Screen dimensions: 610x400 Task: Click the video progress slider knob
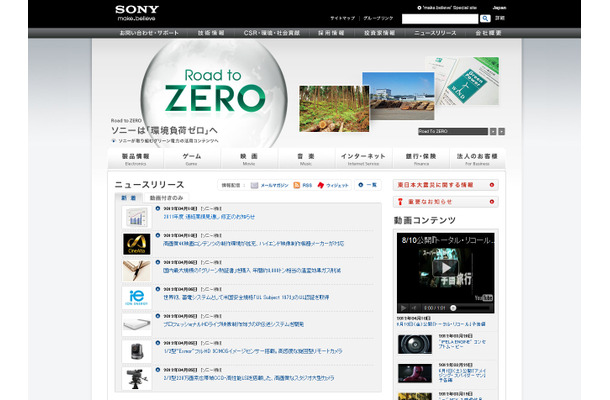tap(453, 308)
